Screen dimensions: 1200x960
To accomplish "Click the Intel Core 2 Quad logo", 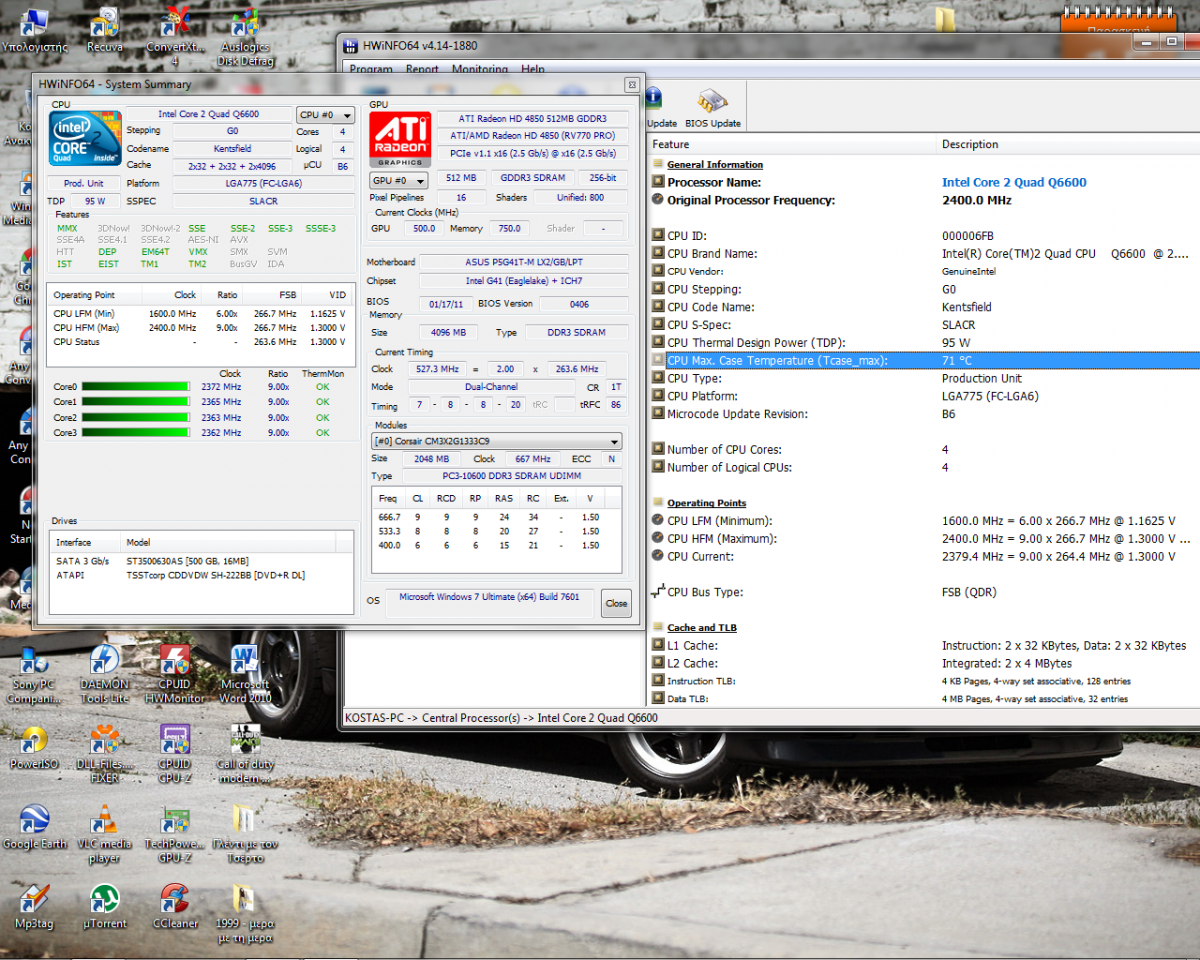I will pos(86,138).
